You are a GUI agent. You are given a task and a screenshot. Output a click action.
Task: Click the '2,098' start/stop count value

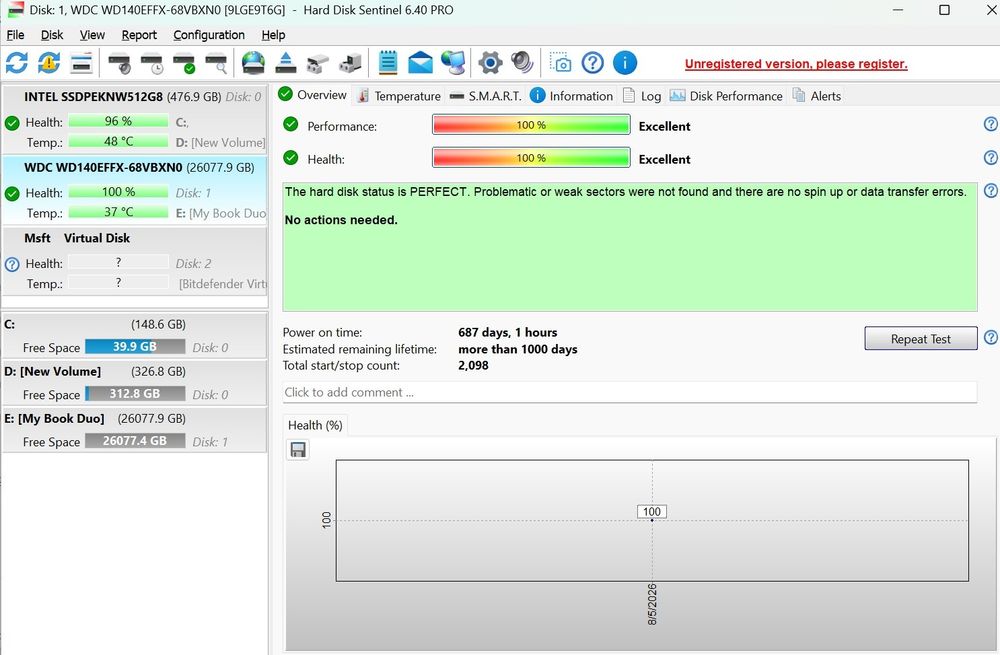click(x=473, y=365)
